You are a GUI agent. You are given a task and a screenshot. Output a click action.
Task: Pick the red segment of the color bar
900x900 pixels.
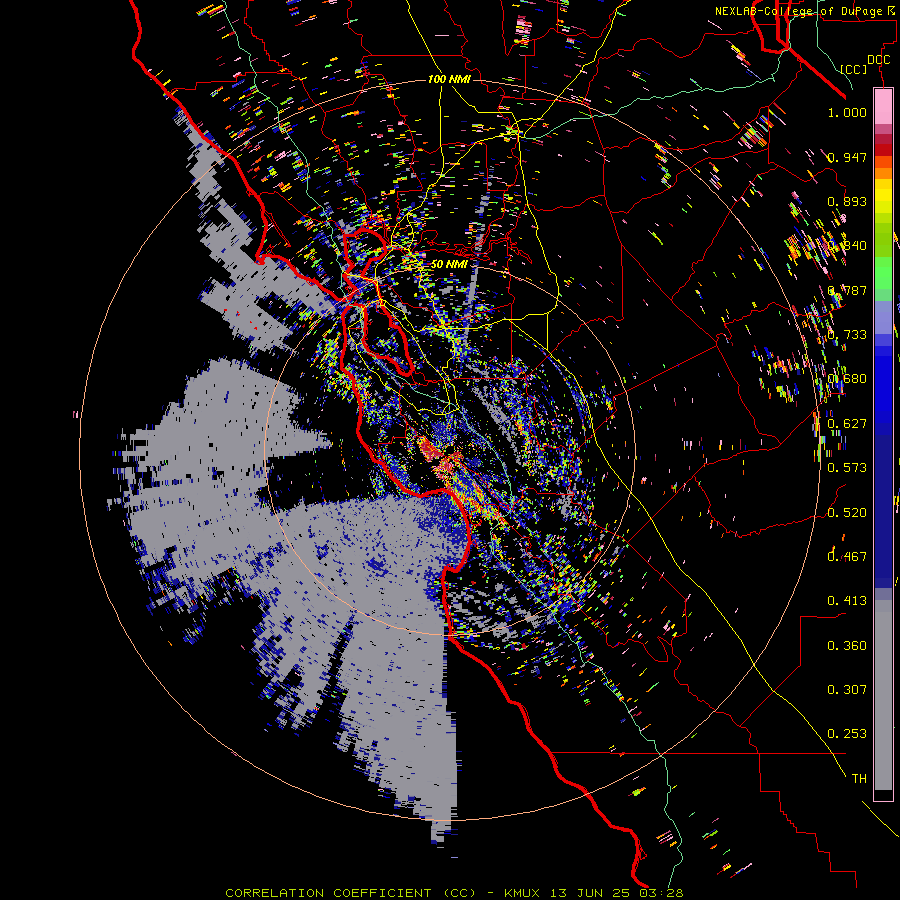click(883, 150)
